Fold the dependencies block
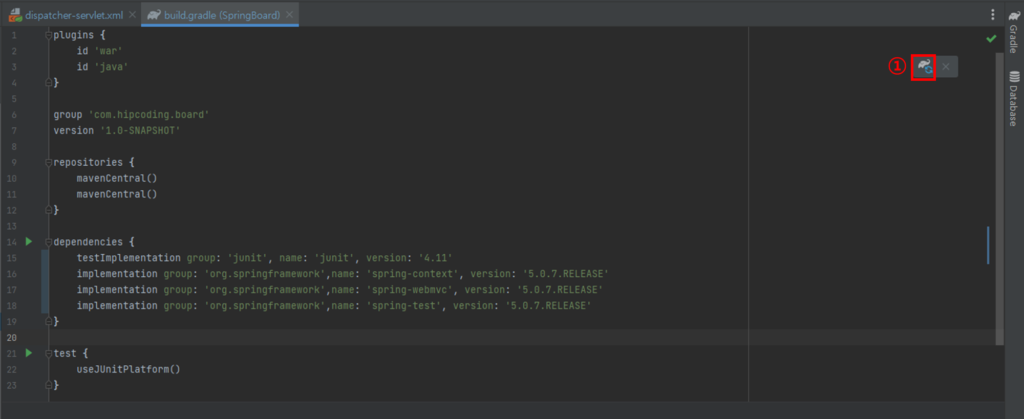Image resolution: width=1024 pixels, height=419 pixels. click(48, 242)
